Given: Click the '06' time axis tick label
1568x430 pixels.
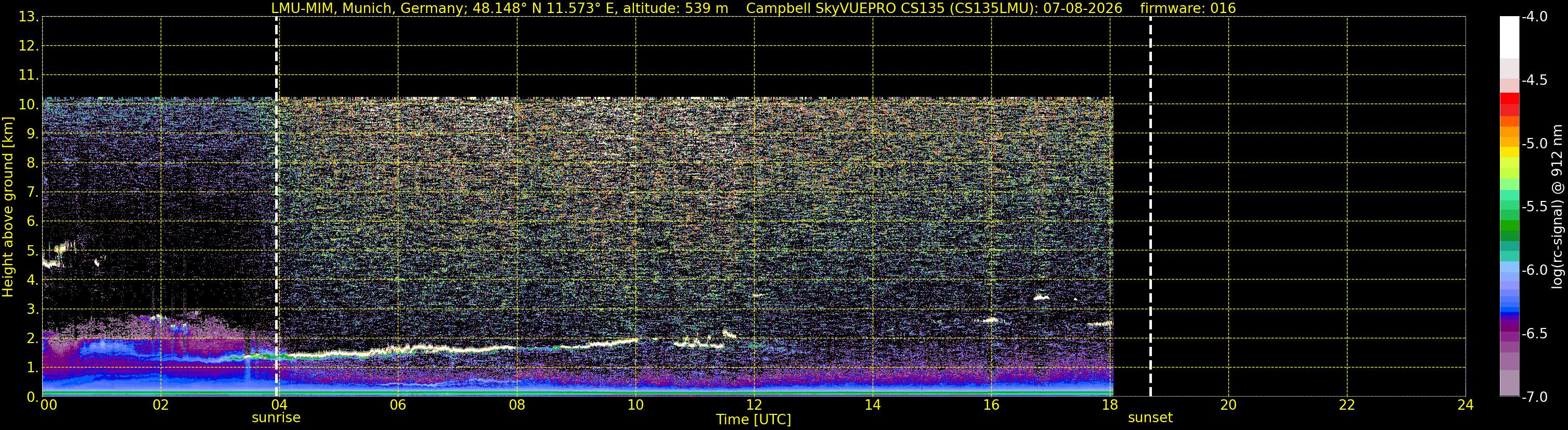Looking at the screenshot, I should tap(398, 405).
